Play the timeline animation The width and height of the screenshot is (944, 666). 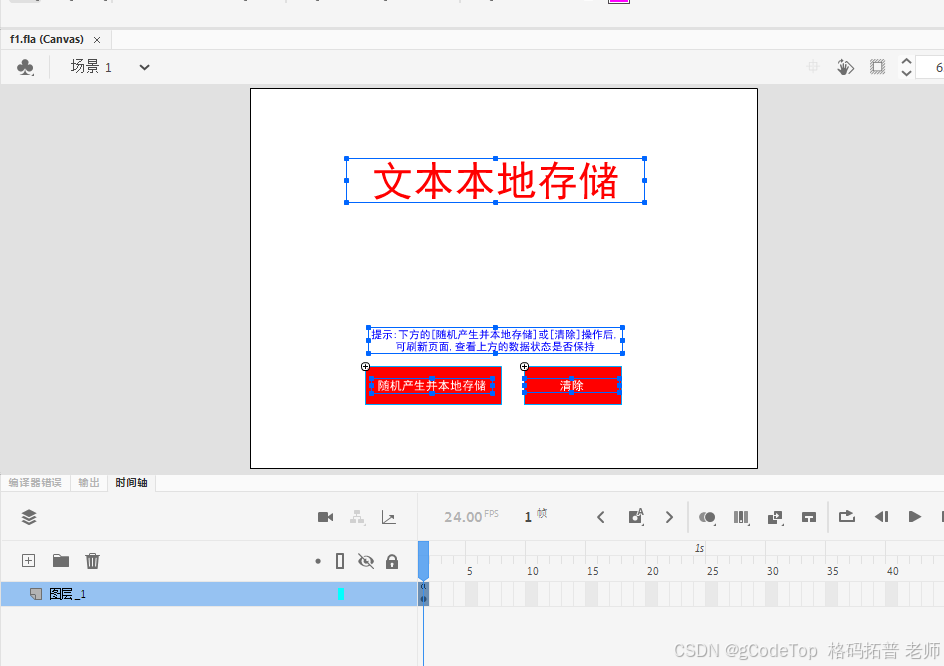click(914, 517)
